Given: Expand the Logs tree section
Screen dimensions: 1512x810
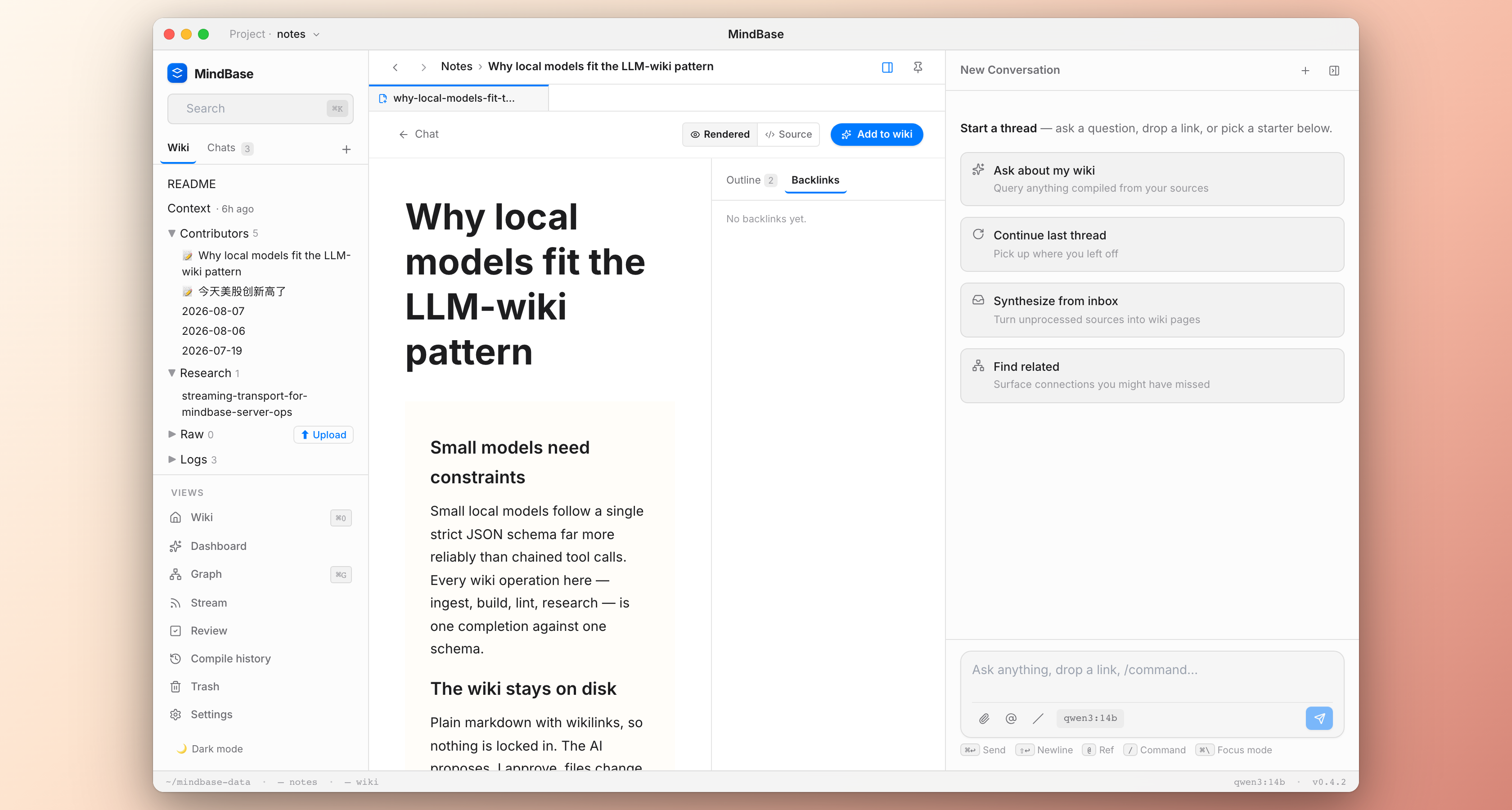Looking at the screenshot, I should click(x=171, y=459).
